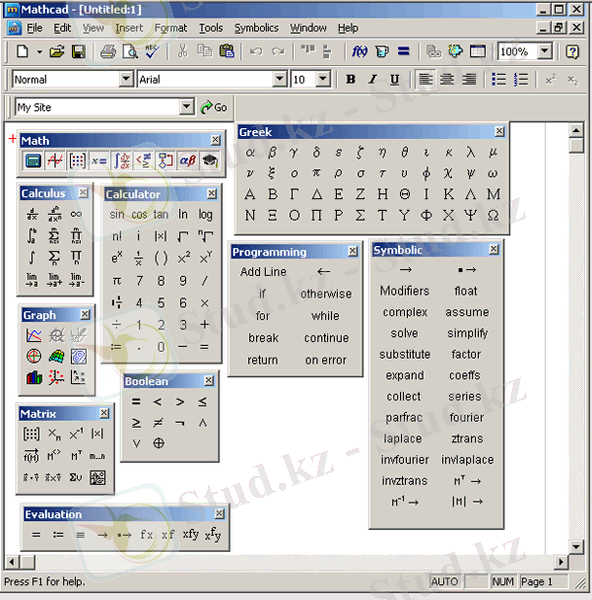The height and width of the screenshot is (600, 592).
Task: Click the Greek symbol toolbar button in Math palette
Action: (x=188, y=161)
